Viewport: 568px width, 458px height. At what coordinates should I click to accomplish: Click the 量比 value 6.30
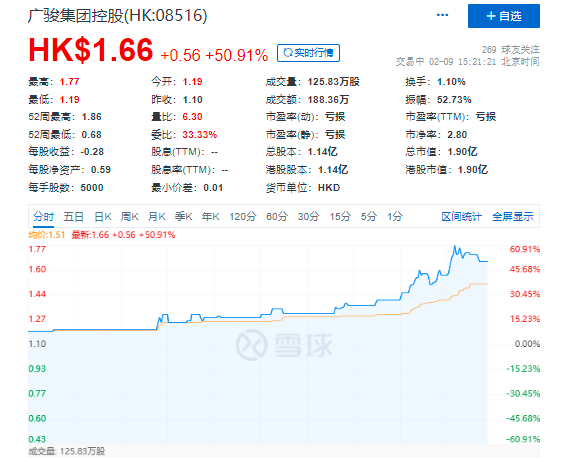pyautogui.click(x=192, y=117)
